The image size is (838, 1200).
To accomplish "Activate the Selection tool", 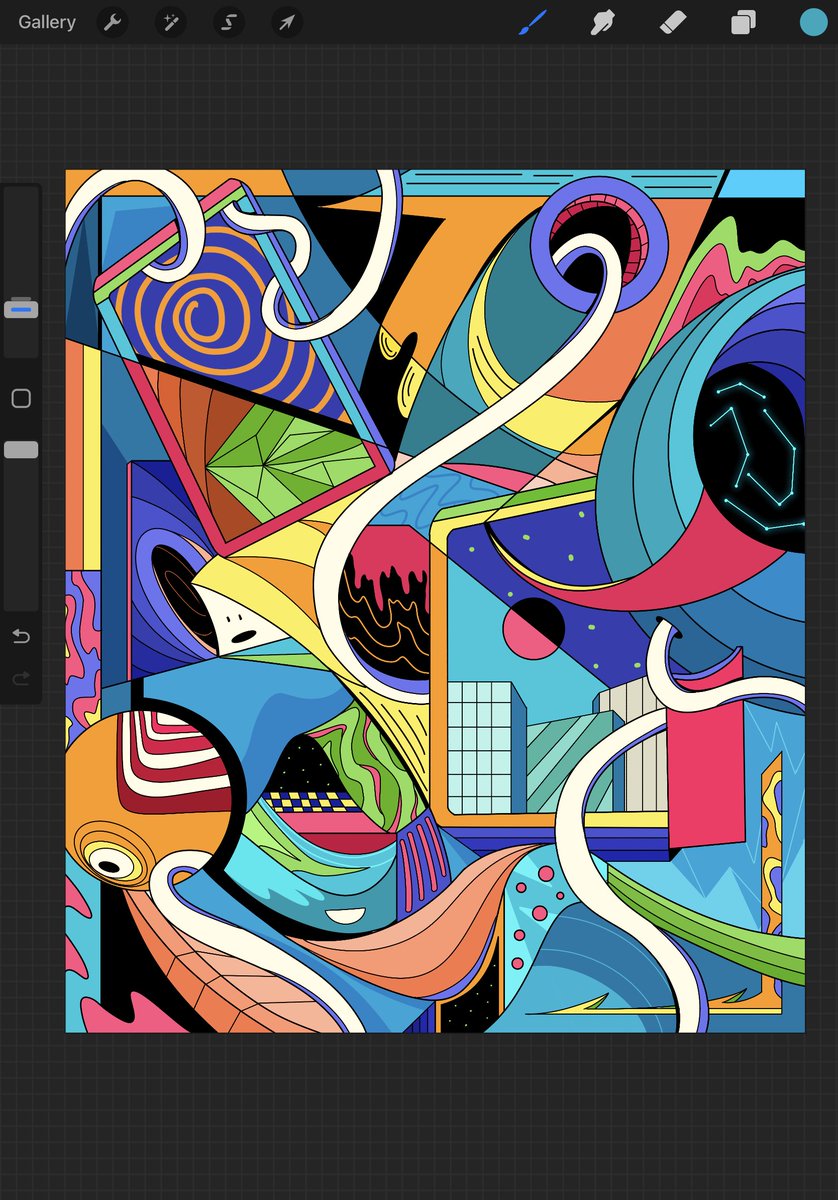I will tap(228, 22).
